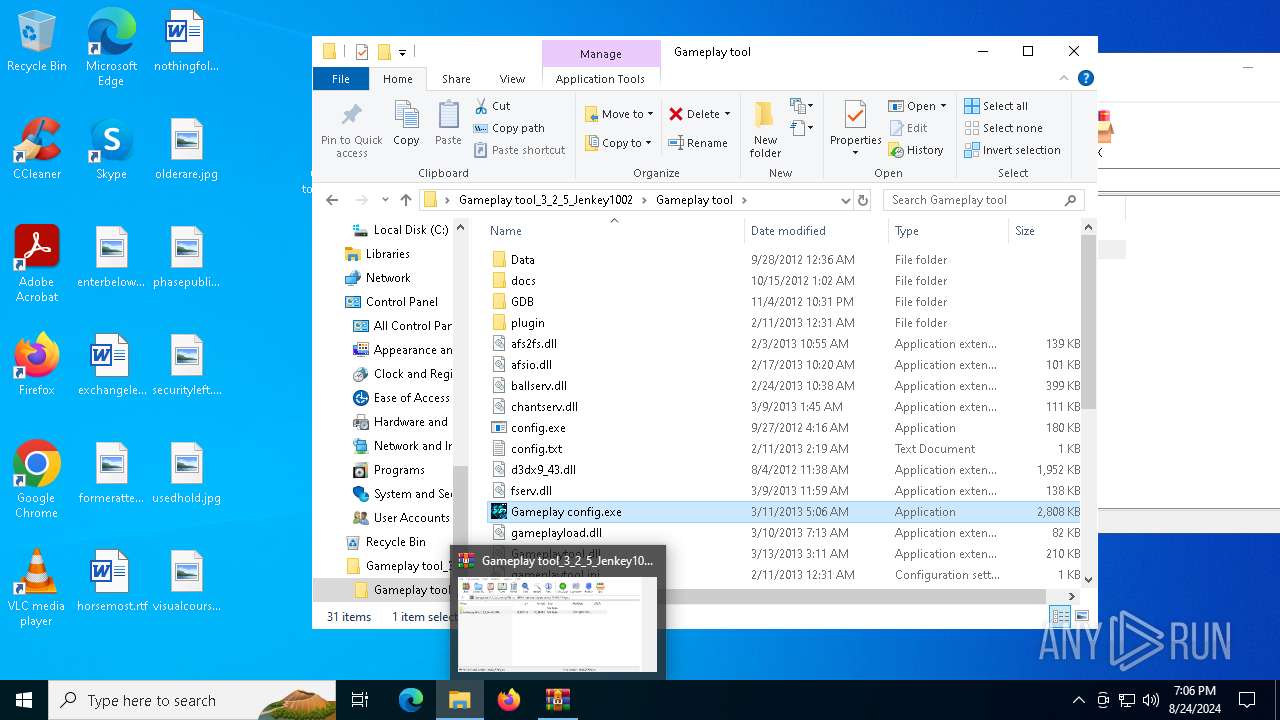Launch VLC media player shortcut
This screenshot has height=720, width=1280.
(x=37, y=588)
